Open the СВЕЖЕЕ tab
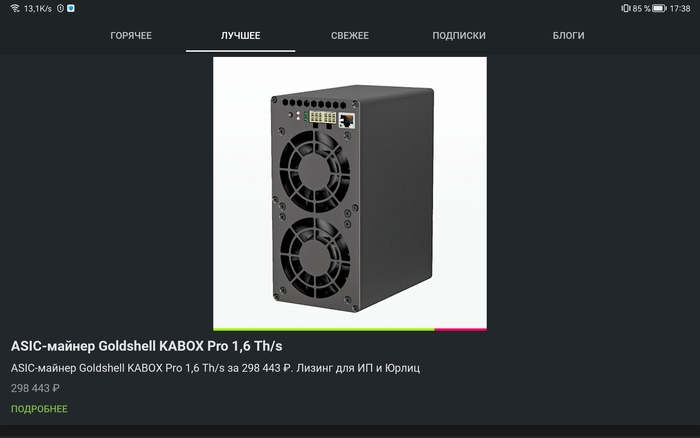 coord(350,36)
